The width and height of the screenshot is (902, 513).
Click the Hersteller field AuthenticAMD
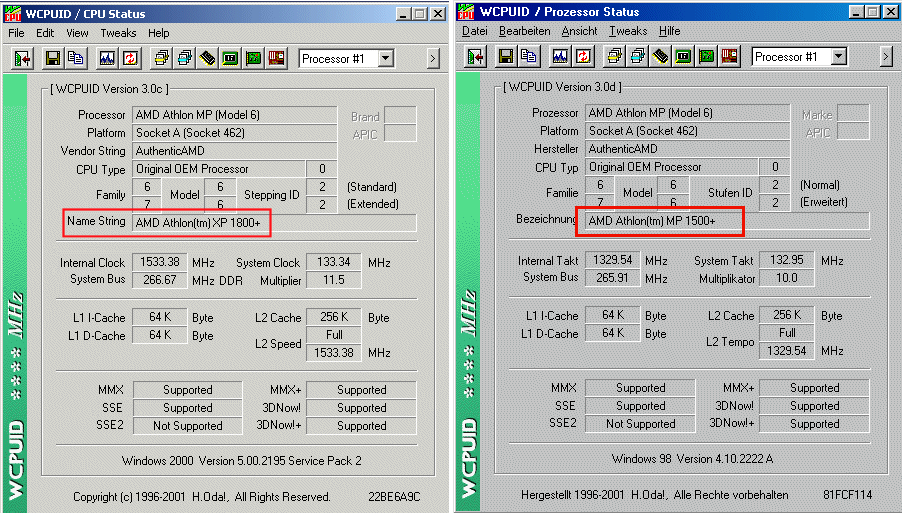(x=687, y=149)
